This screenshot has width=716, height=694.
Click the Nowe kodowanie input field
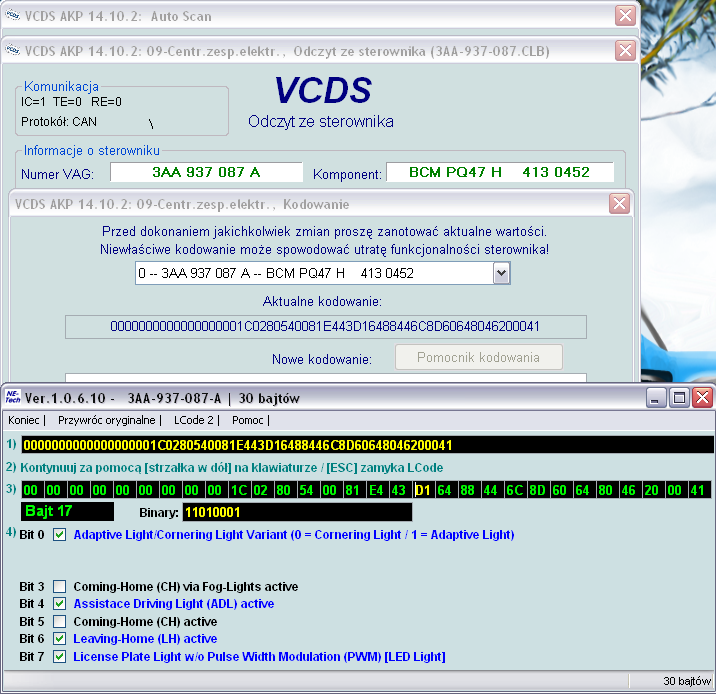[326, 378]
